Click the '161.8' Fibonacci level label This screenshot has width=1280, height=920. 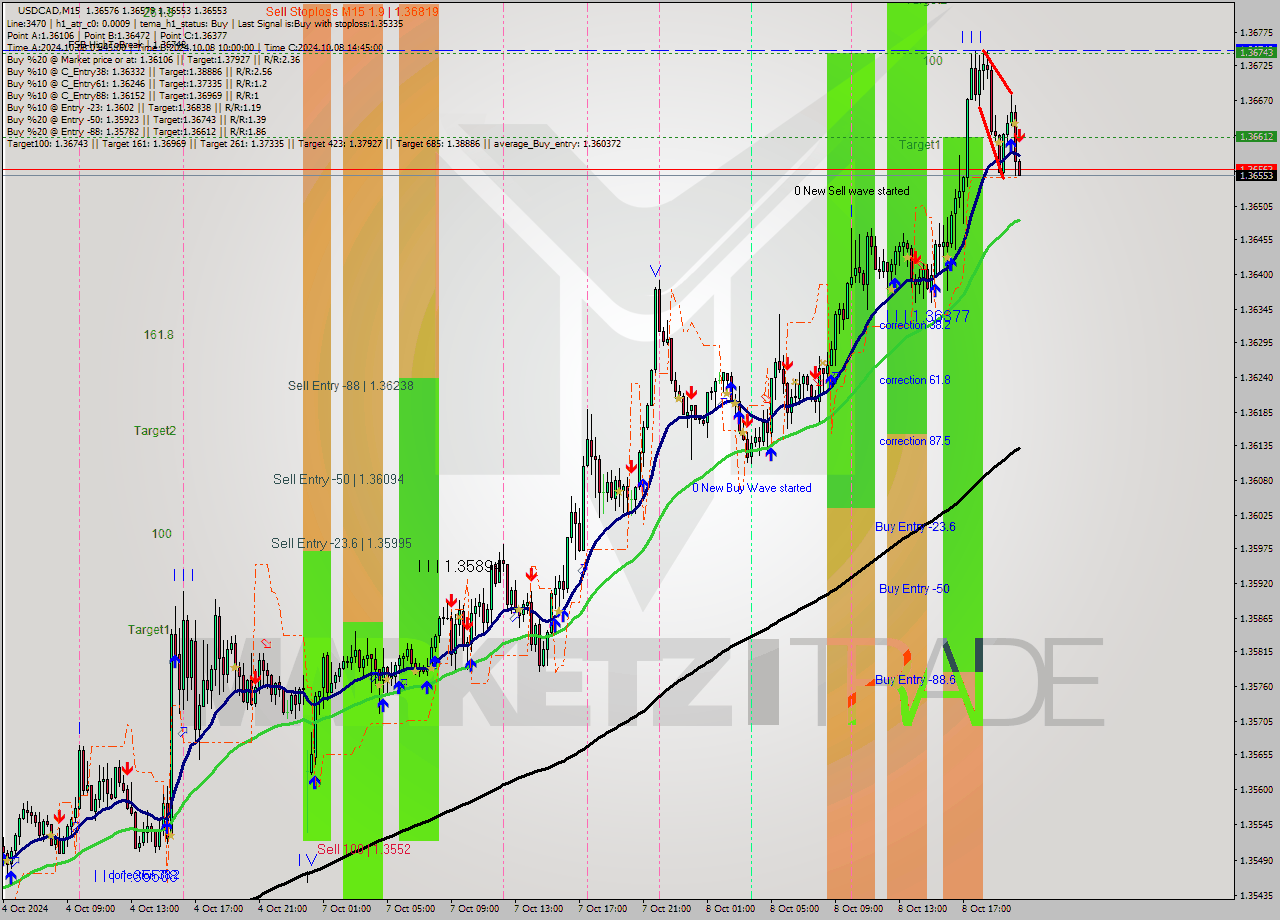tap(158, 335)
